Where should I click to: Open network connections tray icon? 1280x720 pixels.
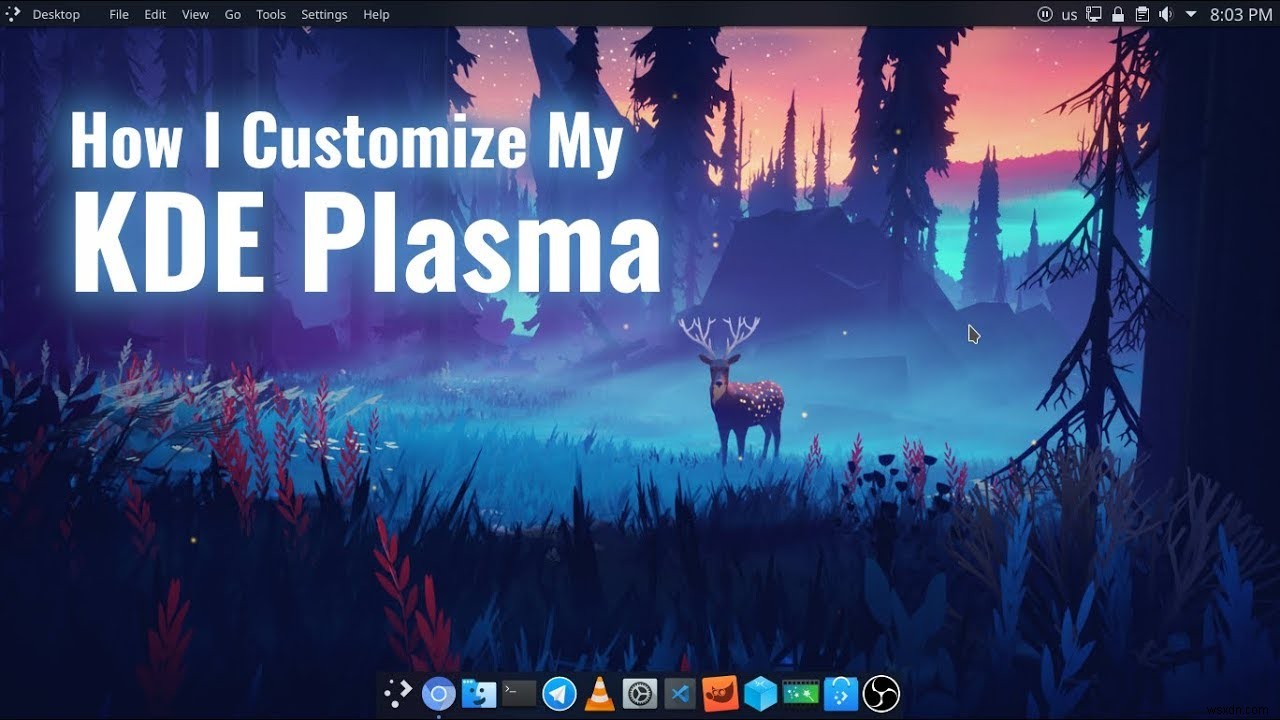(x=1094, y=14)
